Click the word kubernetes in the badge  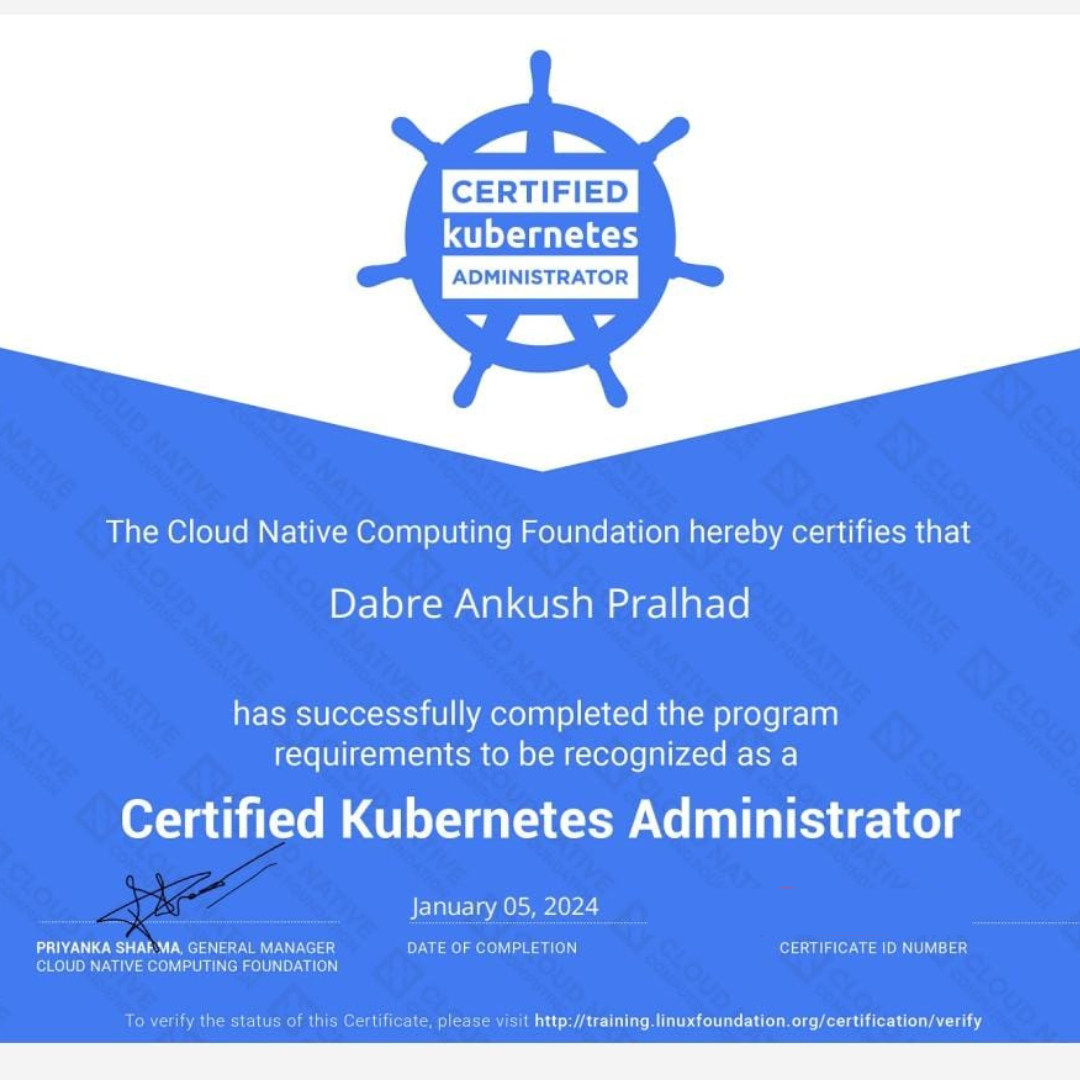pyautogui.click(x=540, y=235)
